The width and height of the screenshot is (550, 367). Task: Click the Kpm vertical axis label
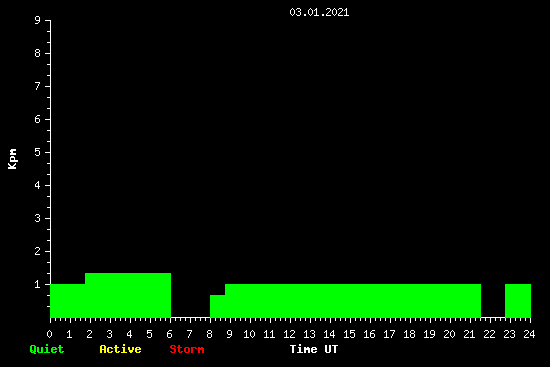click(x=12, y=159)
